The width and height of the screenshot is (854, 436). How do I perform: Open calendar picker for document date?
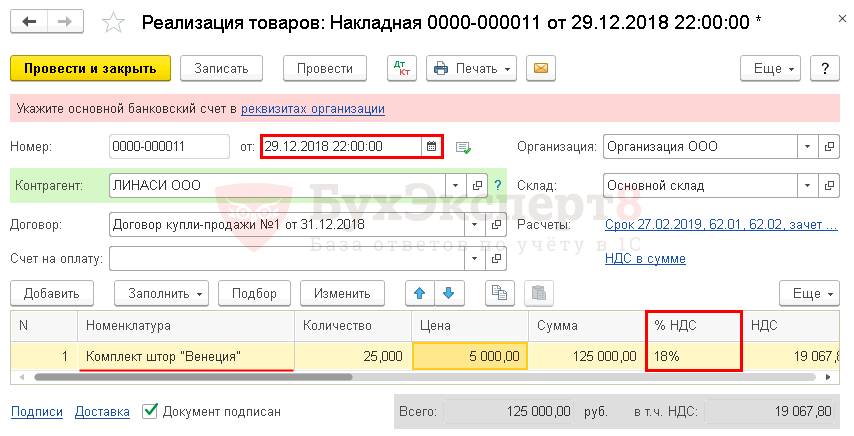click(x=431, y=146)
